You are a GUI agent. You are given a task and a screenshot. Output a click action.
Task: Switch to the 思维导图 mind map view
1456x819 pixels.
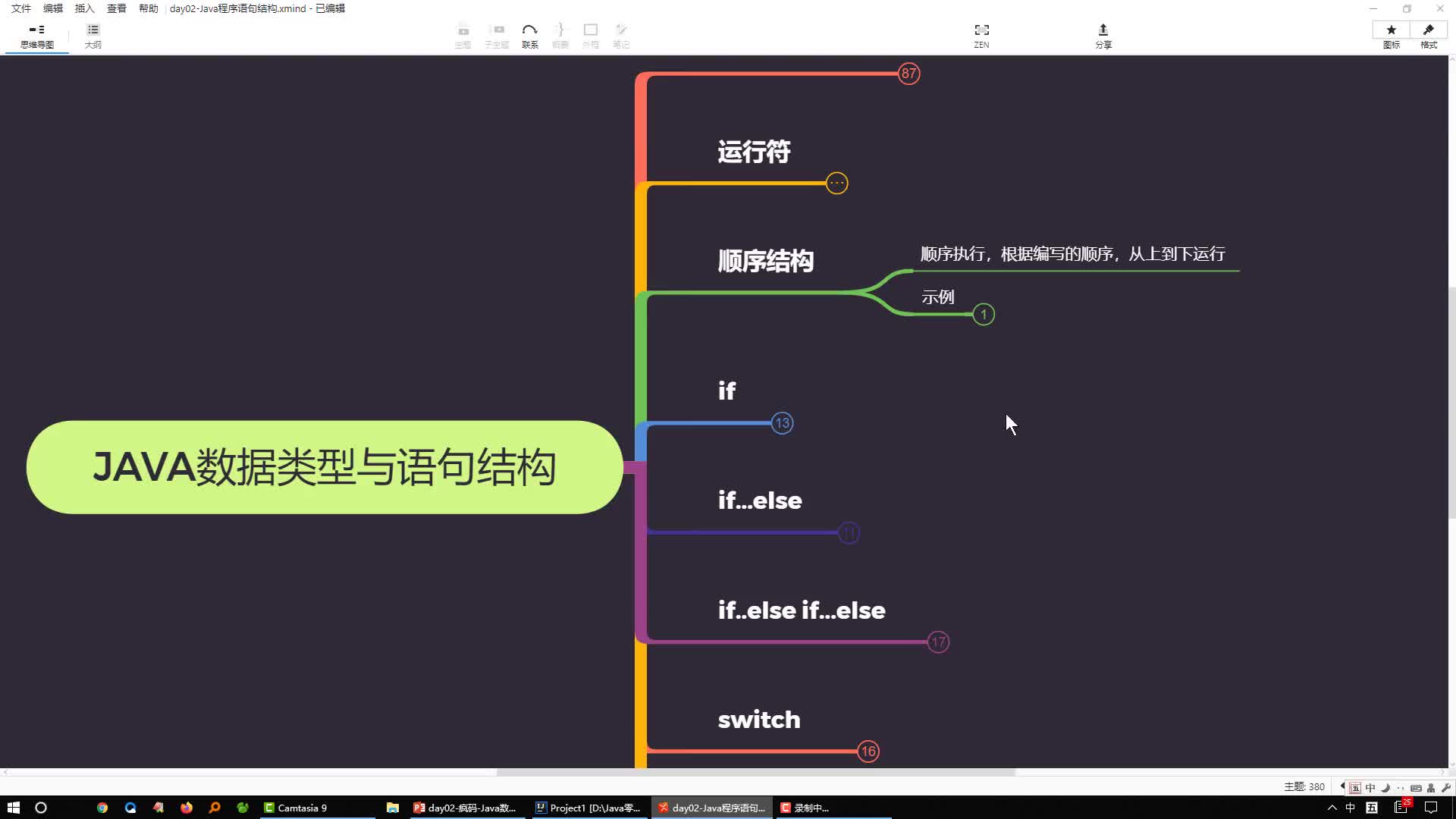pyautogui.click(x=36, y=36)
